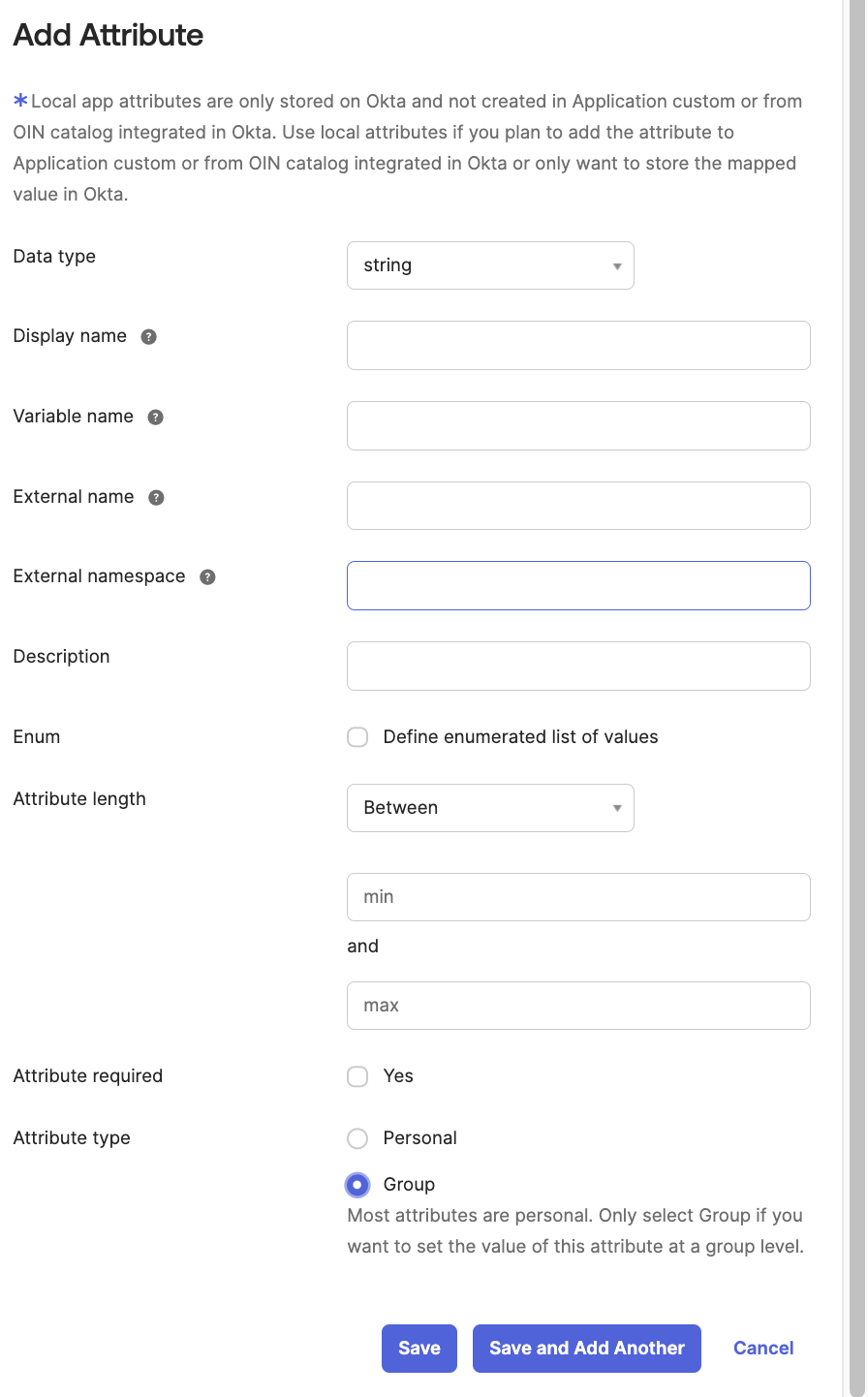Open the Data type string dropdown

click(x=490, y=265)
